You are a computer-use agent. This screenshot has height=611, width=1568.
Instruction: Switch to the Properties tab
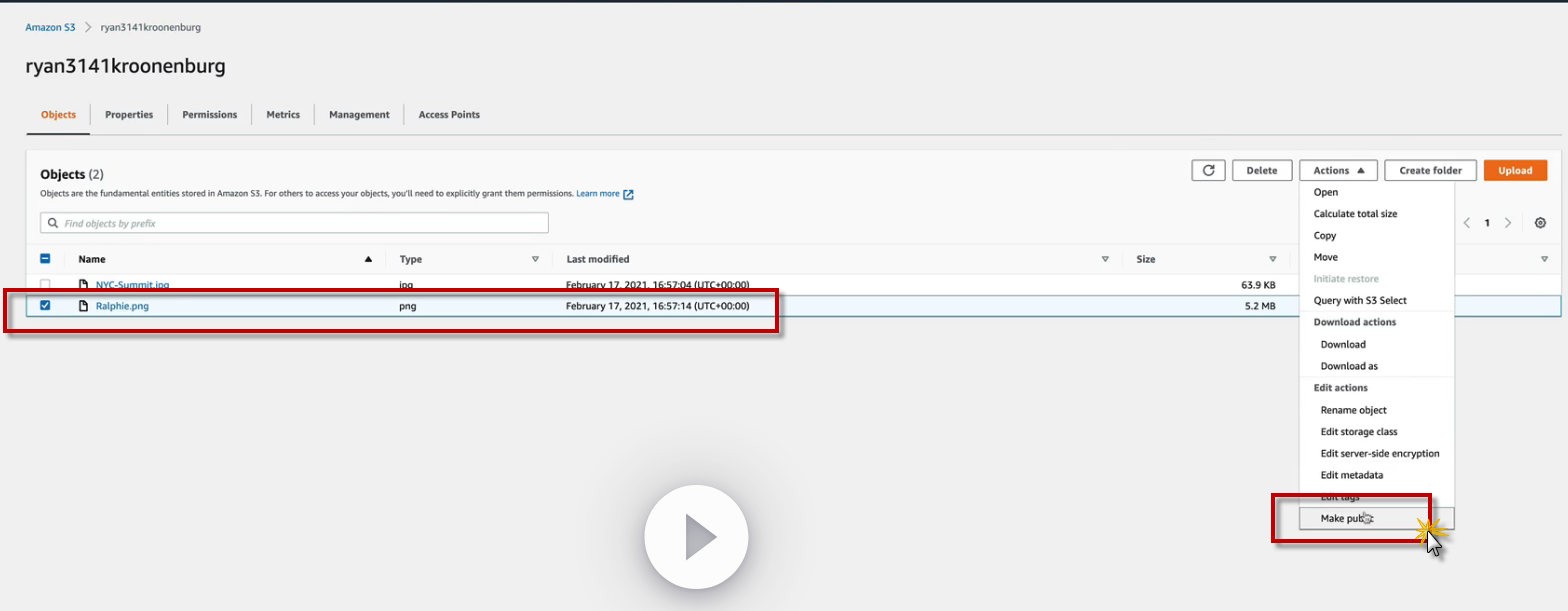pos(129,115)
